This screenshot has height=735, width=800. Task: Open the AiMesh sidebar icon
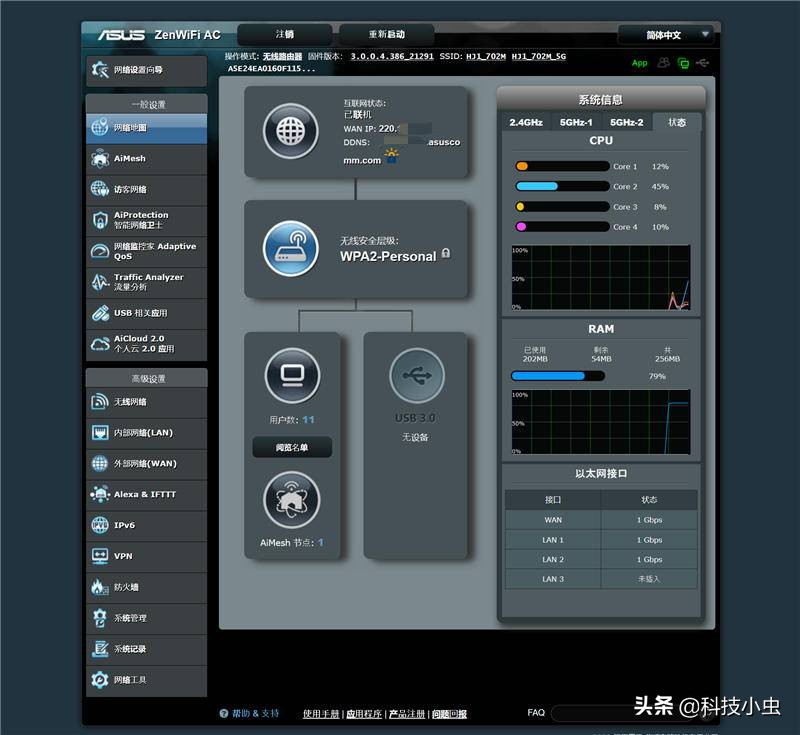coord(100,158)
